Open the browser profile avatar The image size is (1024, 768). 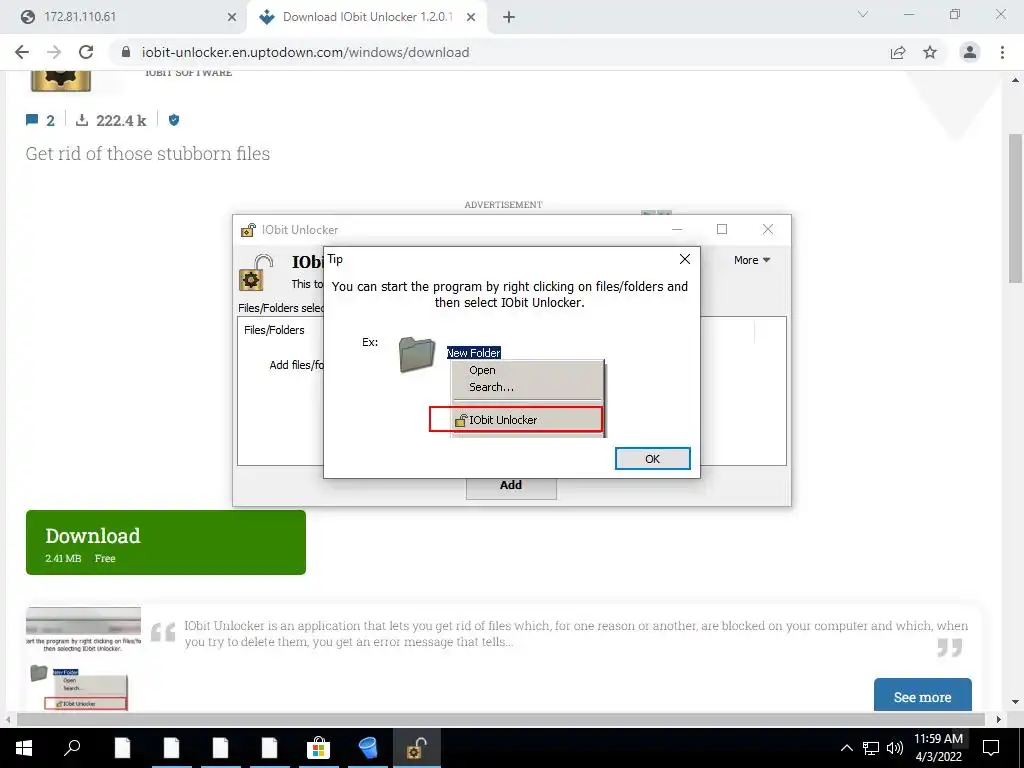[x=970, y=52]
